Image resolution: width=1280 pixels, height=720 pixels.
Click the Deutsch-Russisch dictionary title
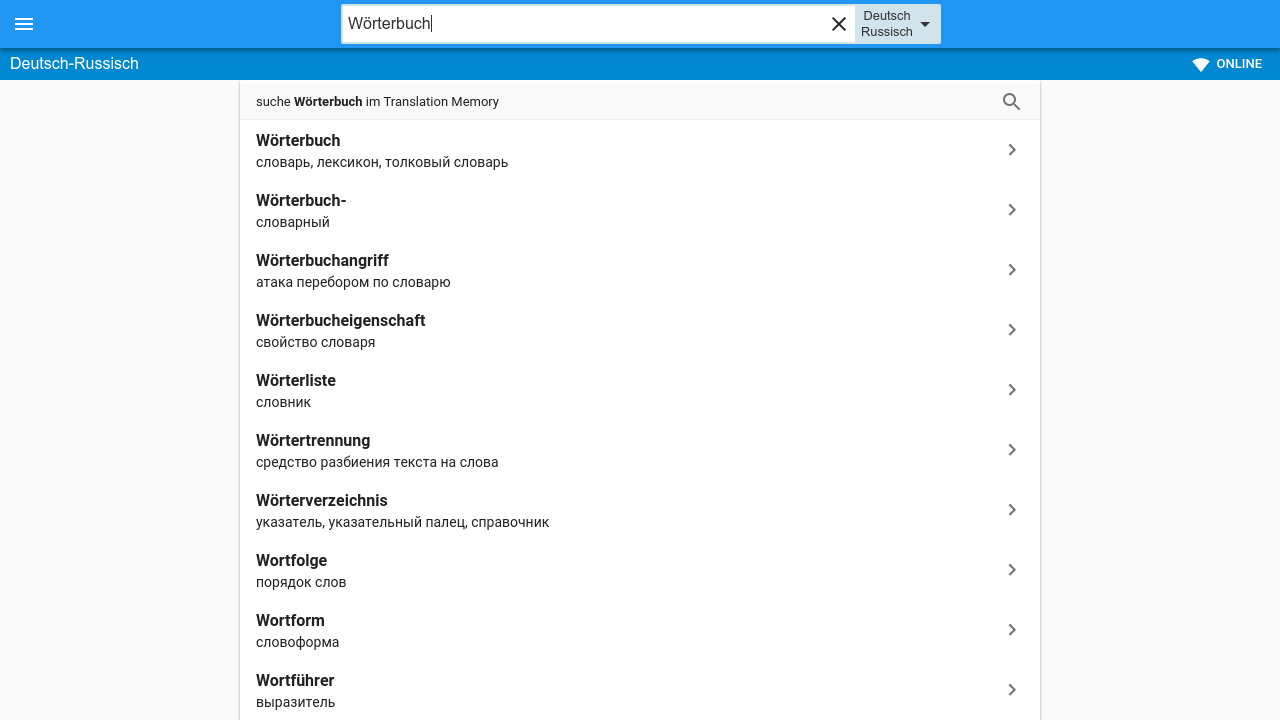tap(74, 64)
